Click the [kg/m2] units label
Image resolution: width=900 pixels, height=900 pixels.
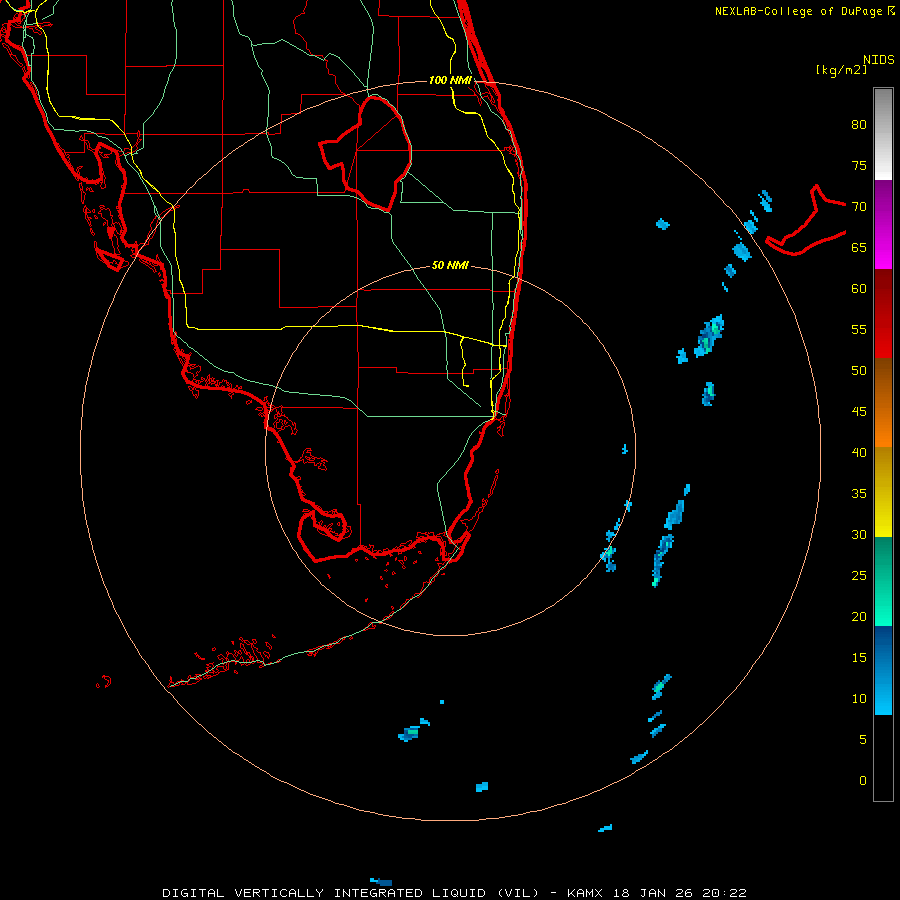click(841, 70)
